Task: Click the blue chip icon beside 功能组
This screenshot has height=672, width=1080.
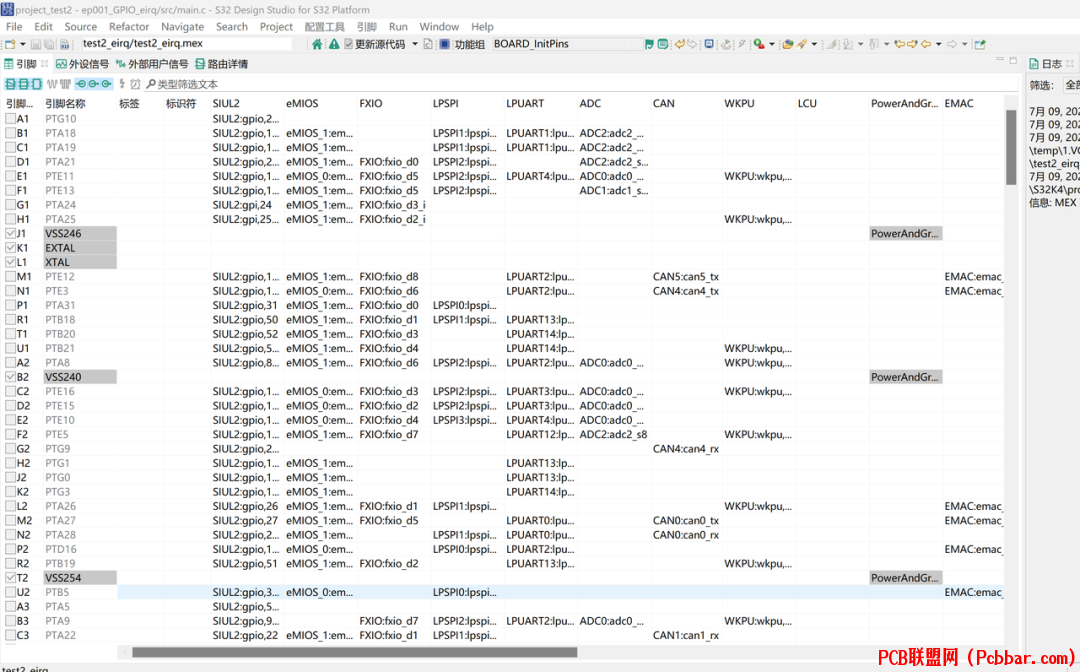Action: pos(445,44)
